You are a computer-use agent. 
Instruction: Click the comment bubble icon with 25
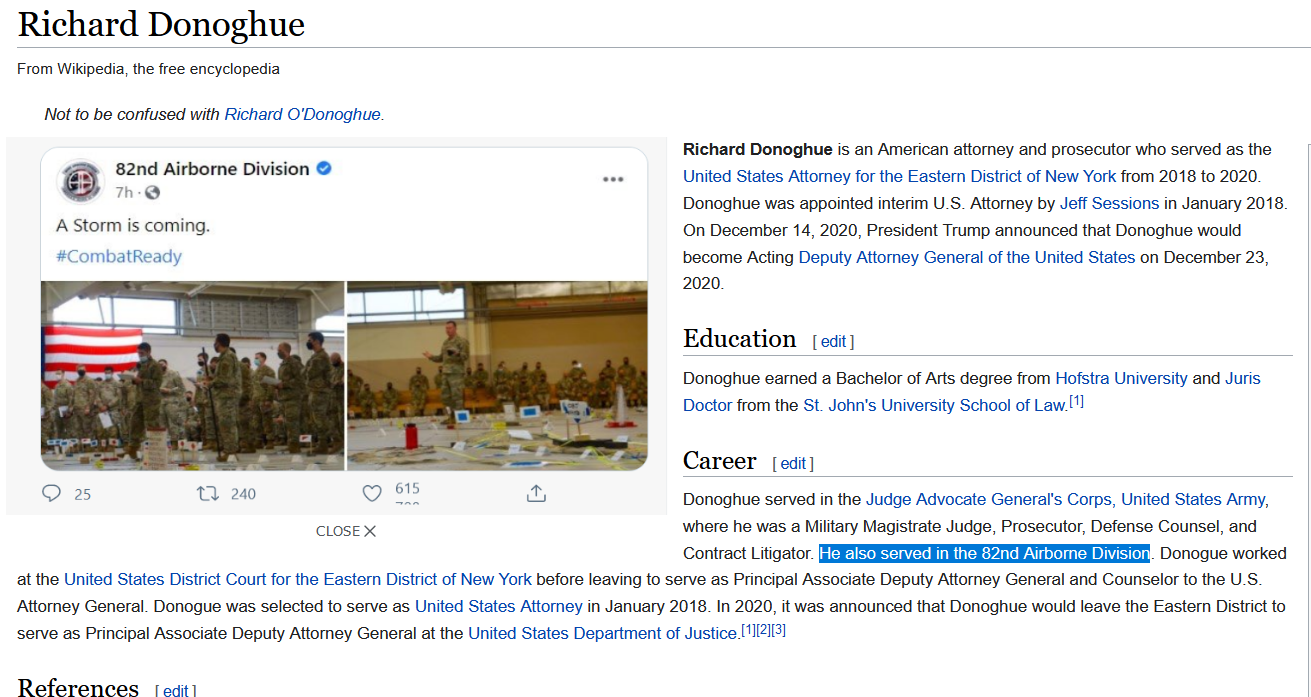(52, 493)
